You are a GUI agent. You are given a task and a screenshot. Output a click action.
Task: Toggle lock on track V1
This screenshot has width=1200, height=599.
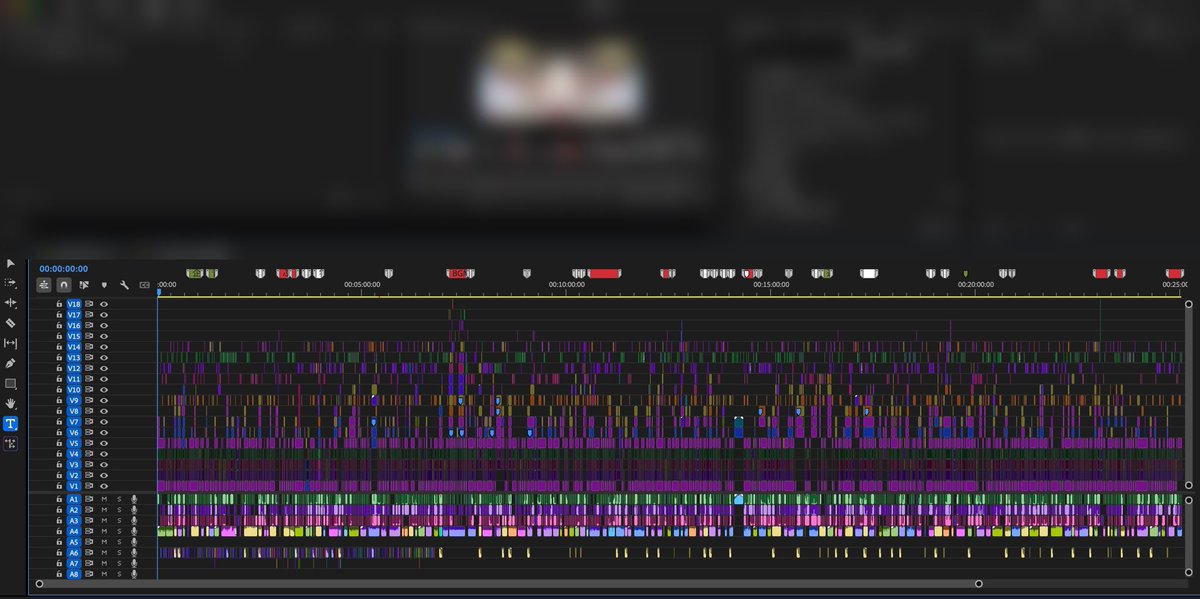pos(59,486)
